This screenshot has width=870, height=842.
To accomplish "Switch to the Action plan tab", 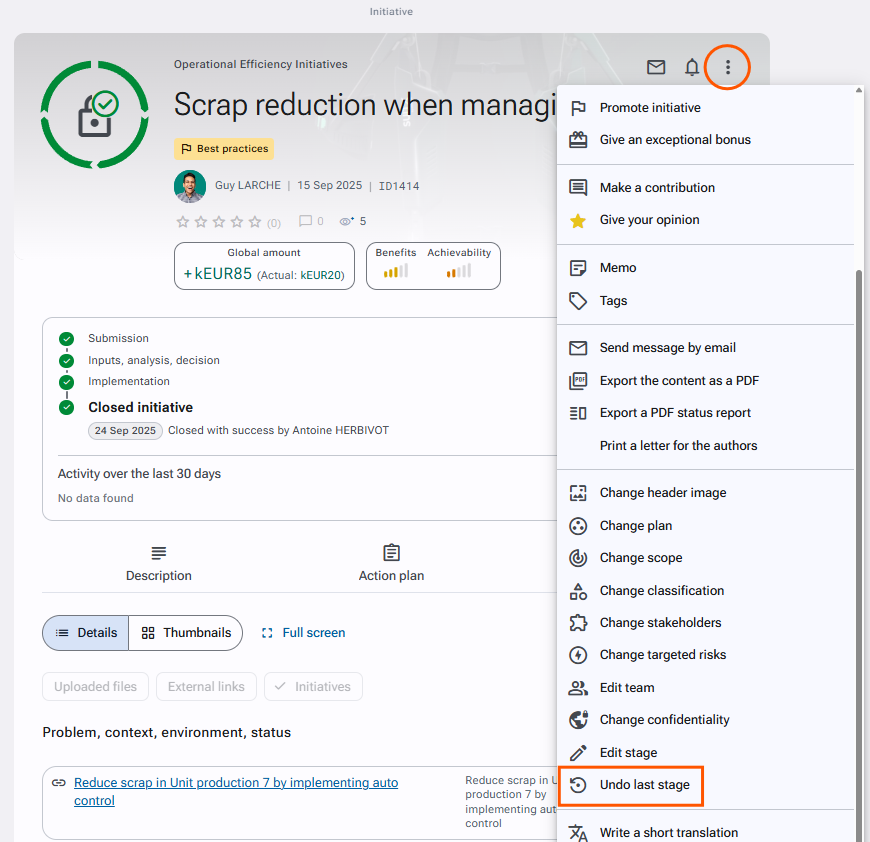I will 391,564.
